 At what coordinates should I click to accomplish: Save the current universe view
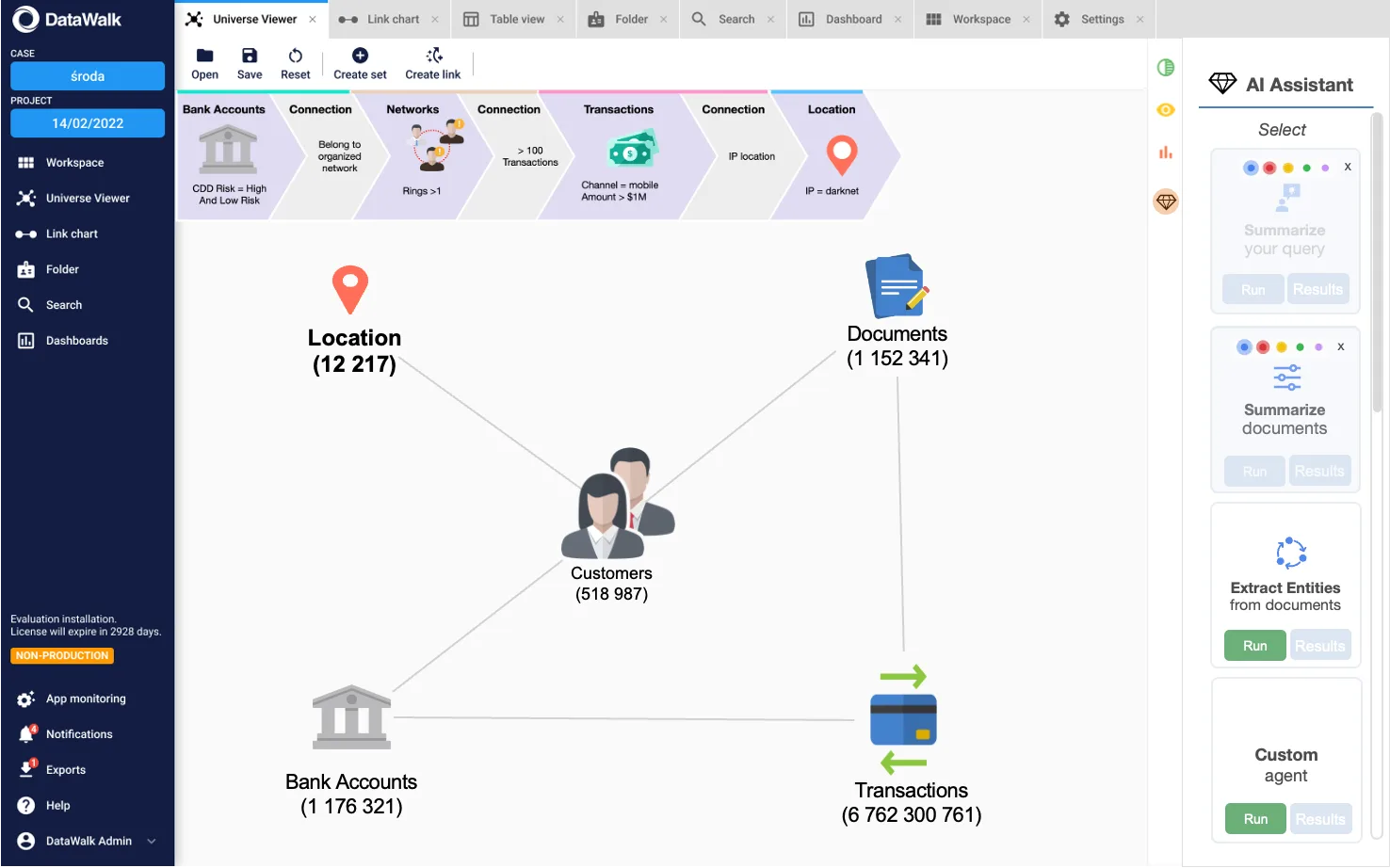point(250,61)
